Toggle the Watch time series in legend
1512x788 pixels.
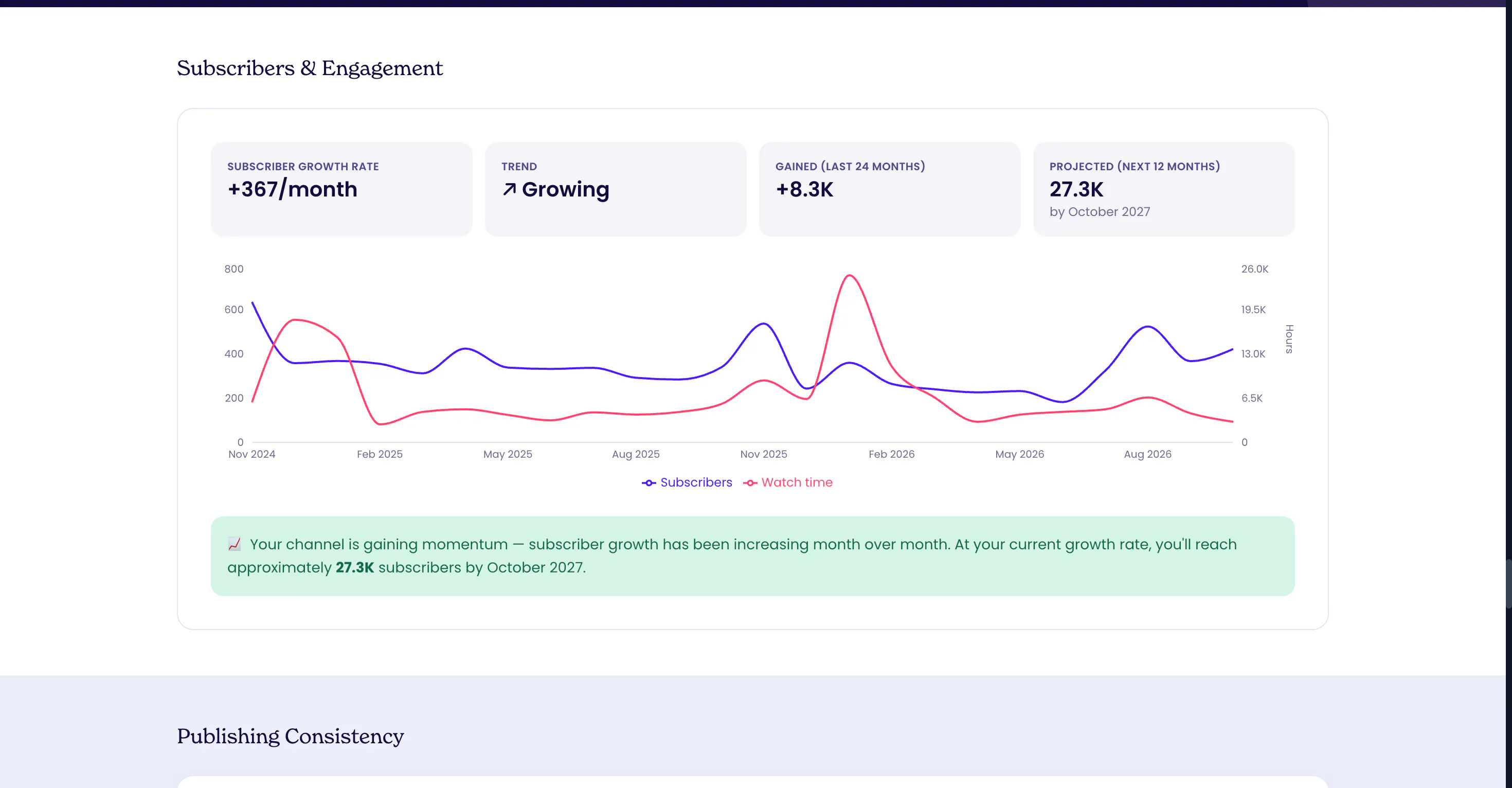(788, 482)
